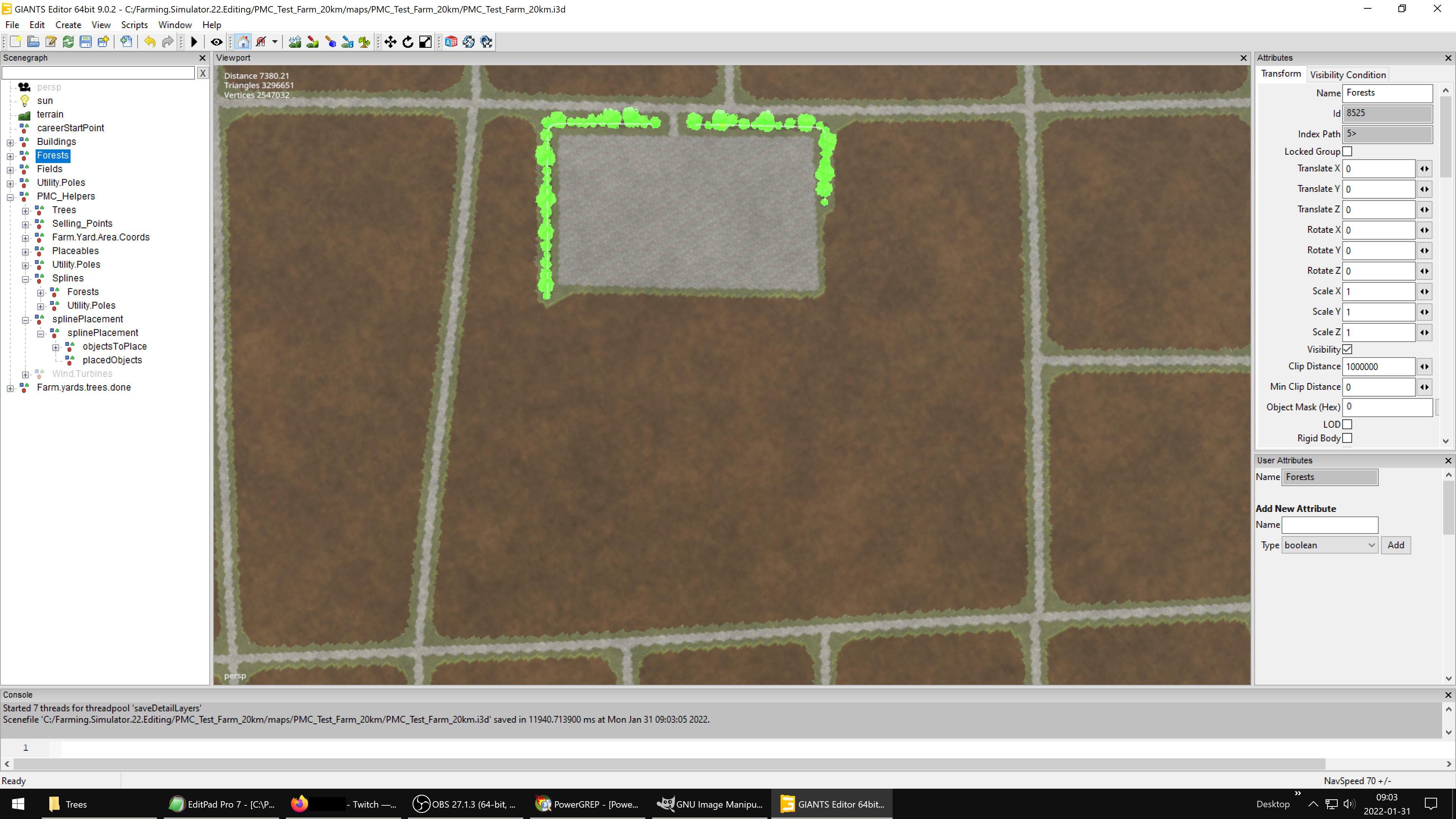Click the scenegraph search input field

(98, 73)
